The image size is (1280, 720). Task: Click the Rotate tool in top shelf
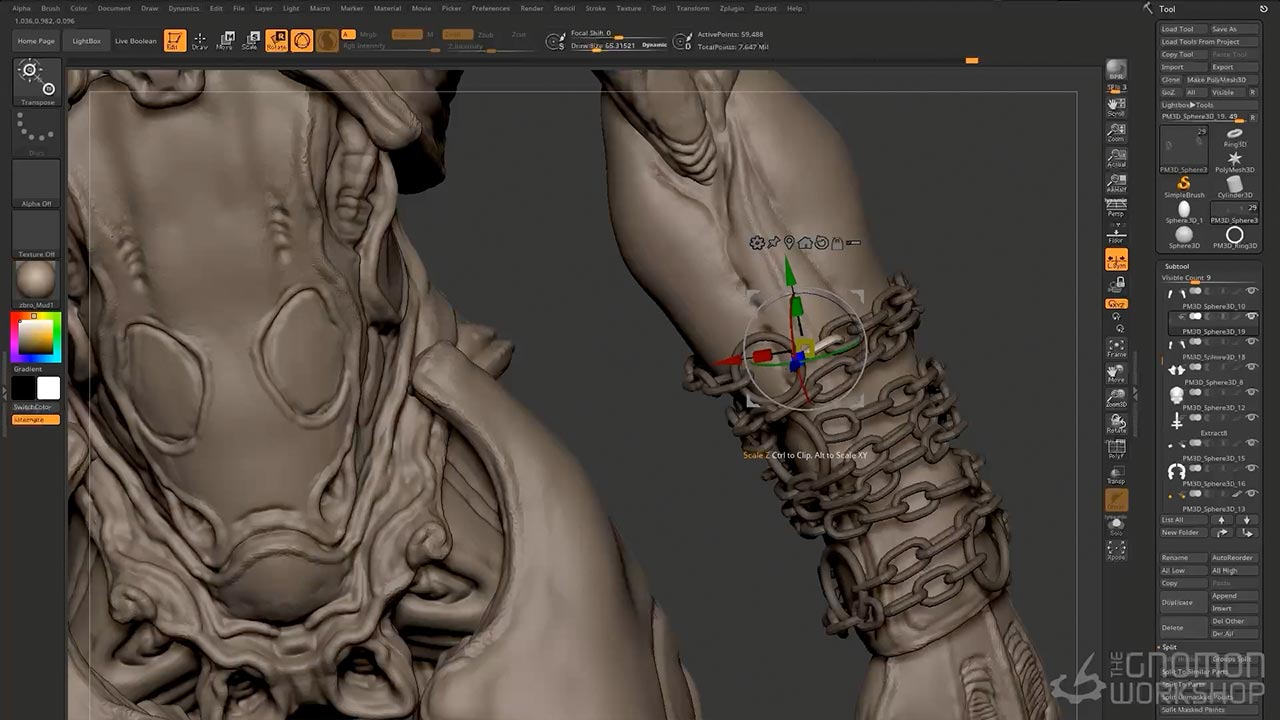pyautogui.click(x=276, y=41)
